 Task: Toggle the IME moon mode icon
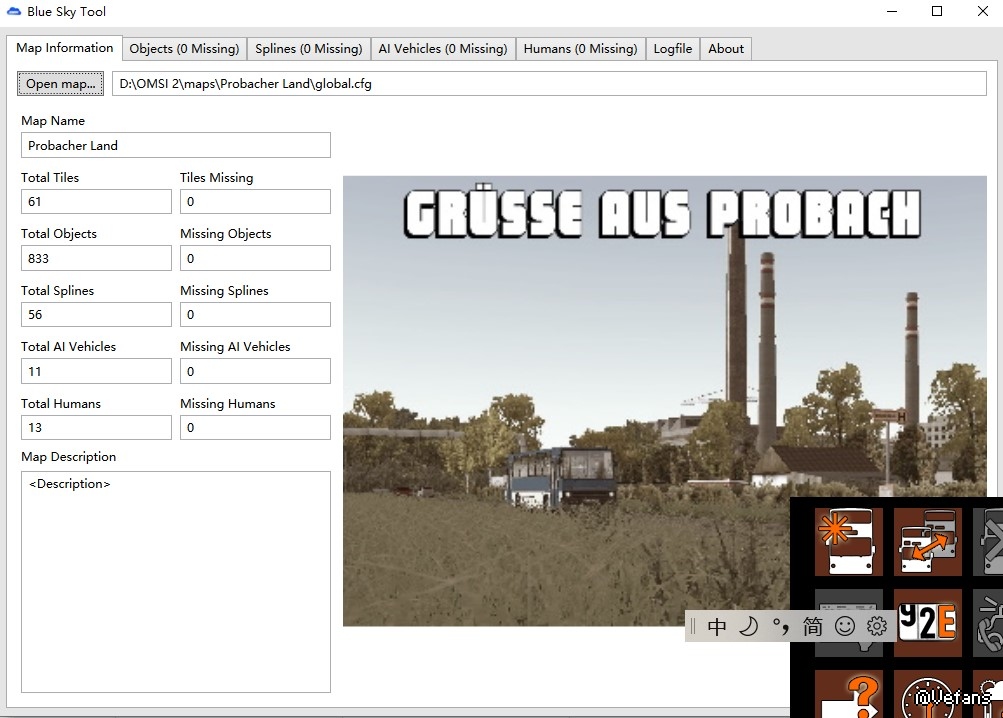(x=748, y=627)
